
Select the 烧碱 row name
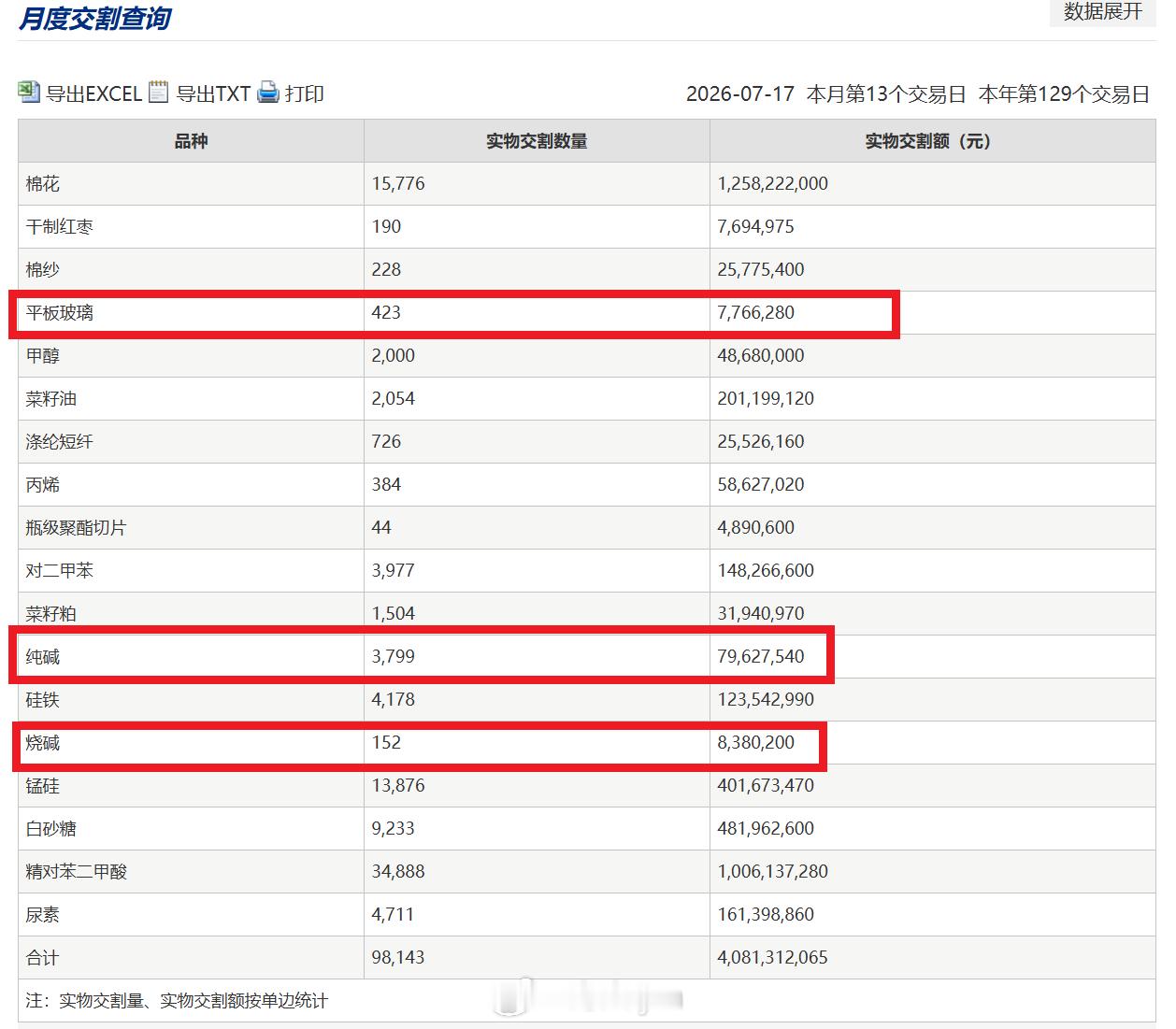pyautogui.click(x=43, y=743)
